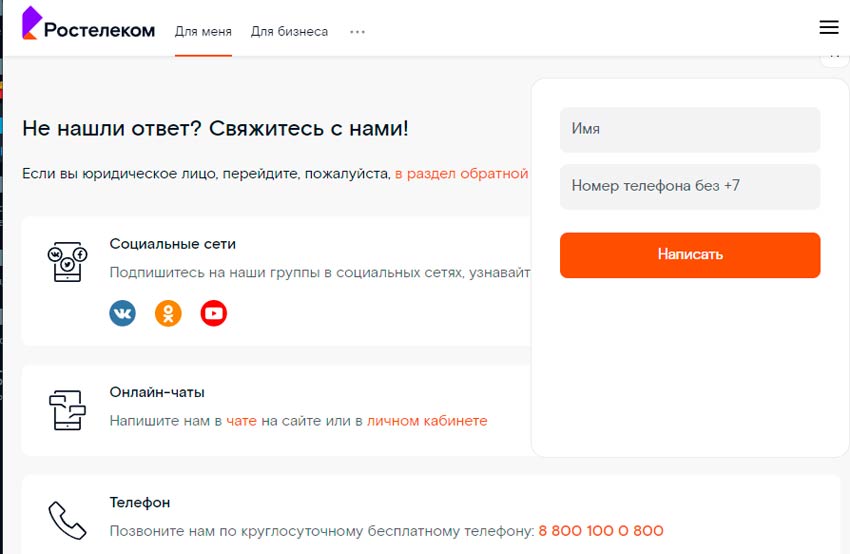The height and width of the screenshot is (554, 850).
Task: Click the "Социальные сети" heading
Action: pyautogui.click(x=172, y=244)
